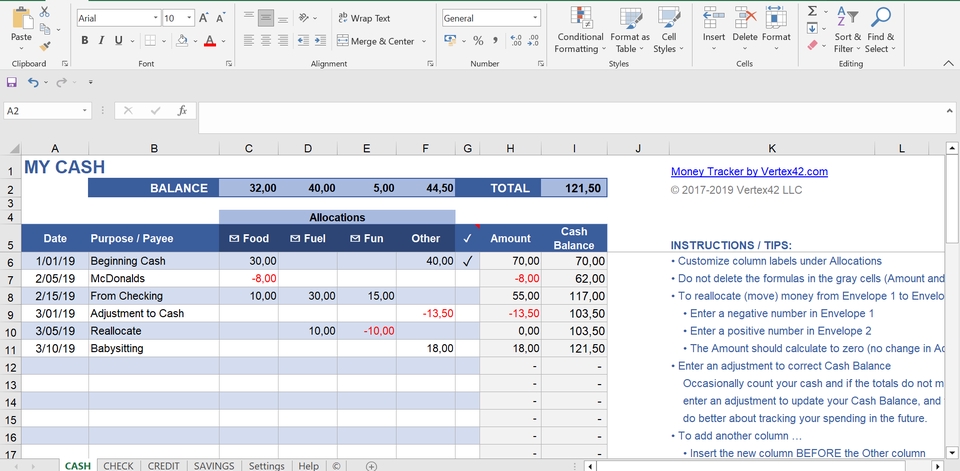Click the Insert cells icon
The image size is (960, 471).
[714, 18]
